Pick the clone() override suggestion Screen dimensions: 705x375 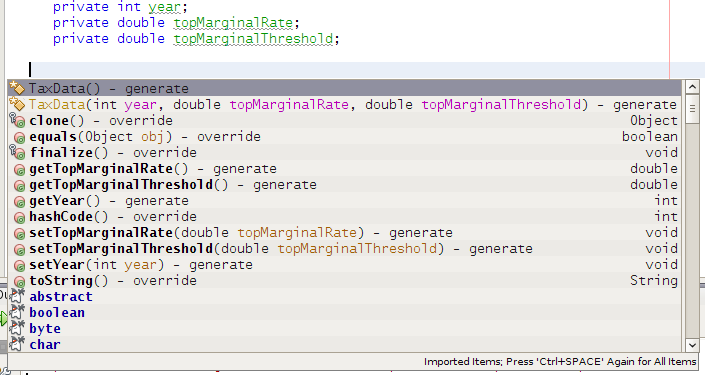click(344, 121)
